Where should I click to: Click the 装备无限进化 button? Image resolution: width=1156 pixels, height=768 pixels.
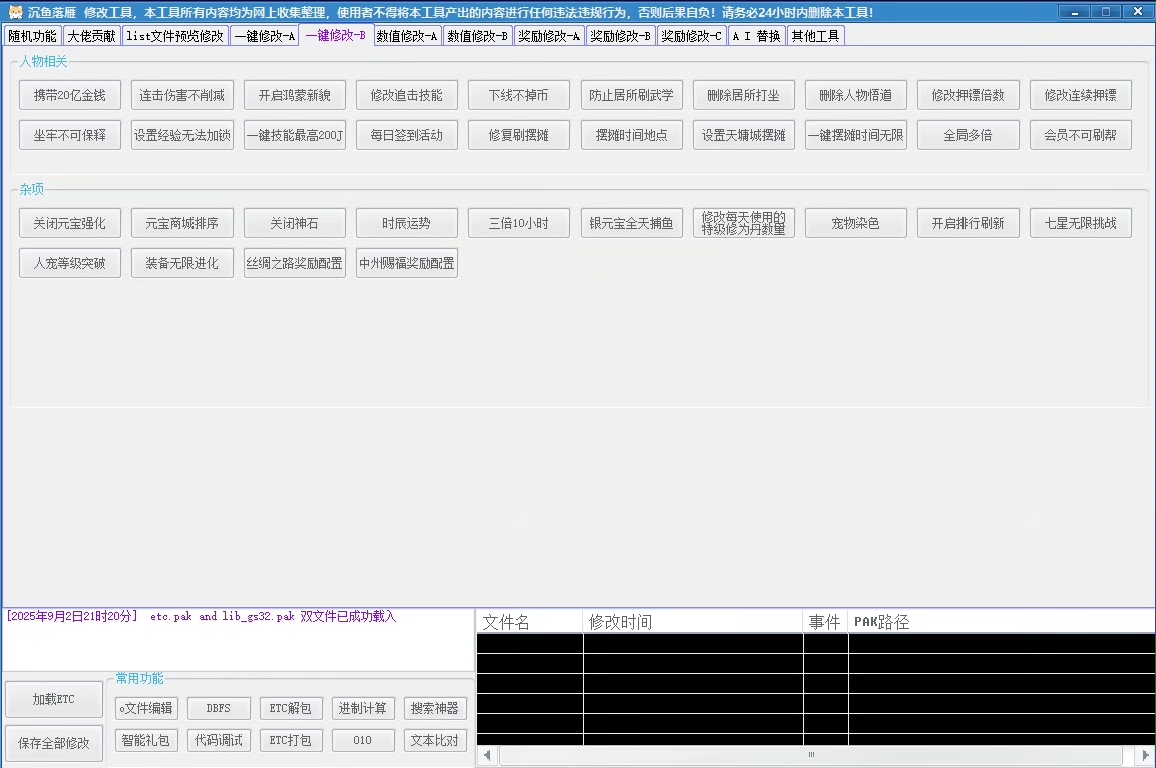click(182, 263)
